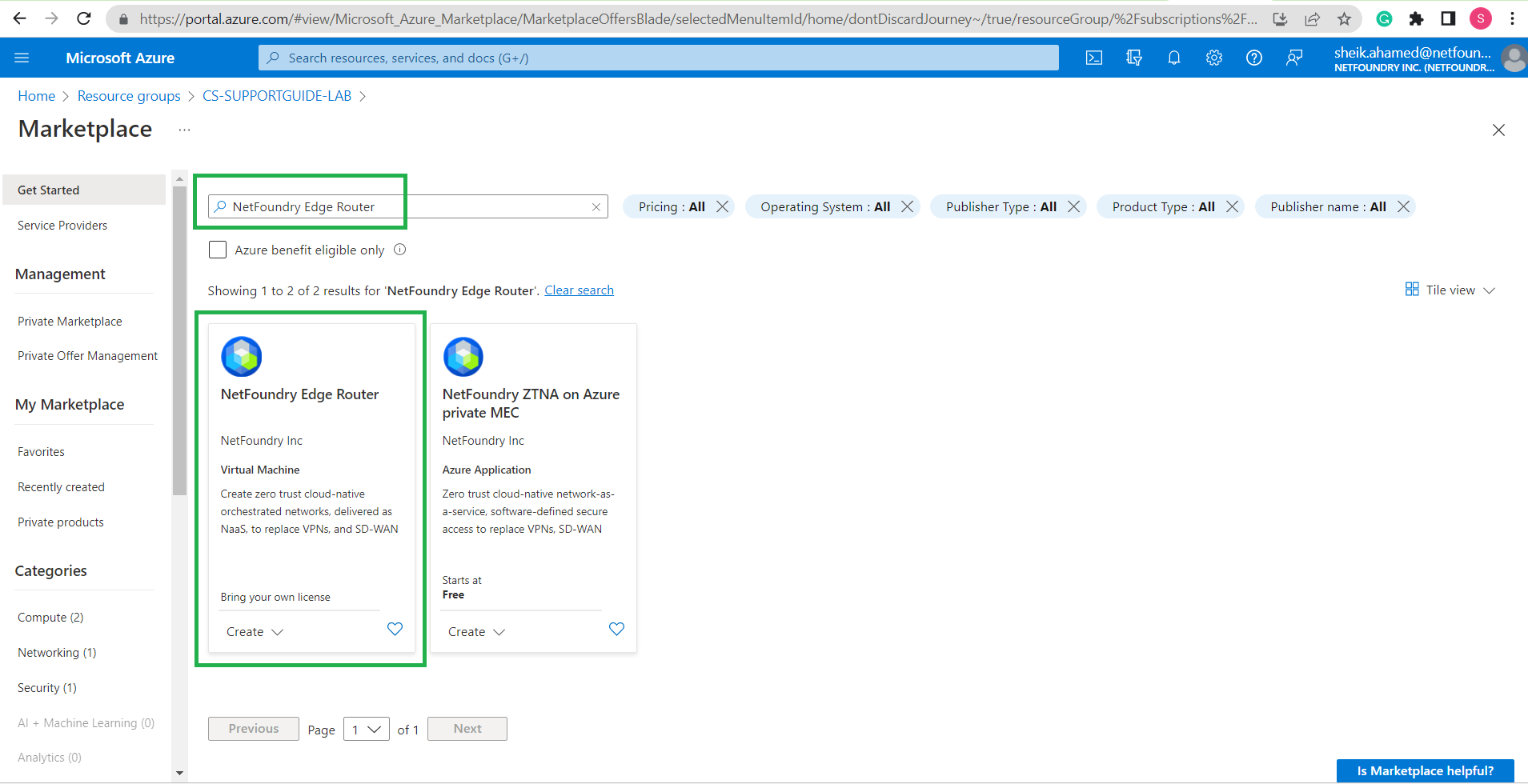Open the portal Settings gear icon
The image size is (1528, 784).
coord(1213,58)
